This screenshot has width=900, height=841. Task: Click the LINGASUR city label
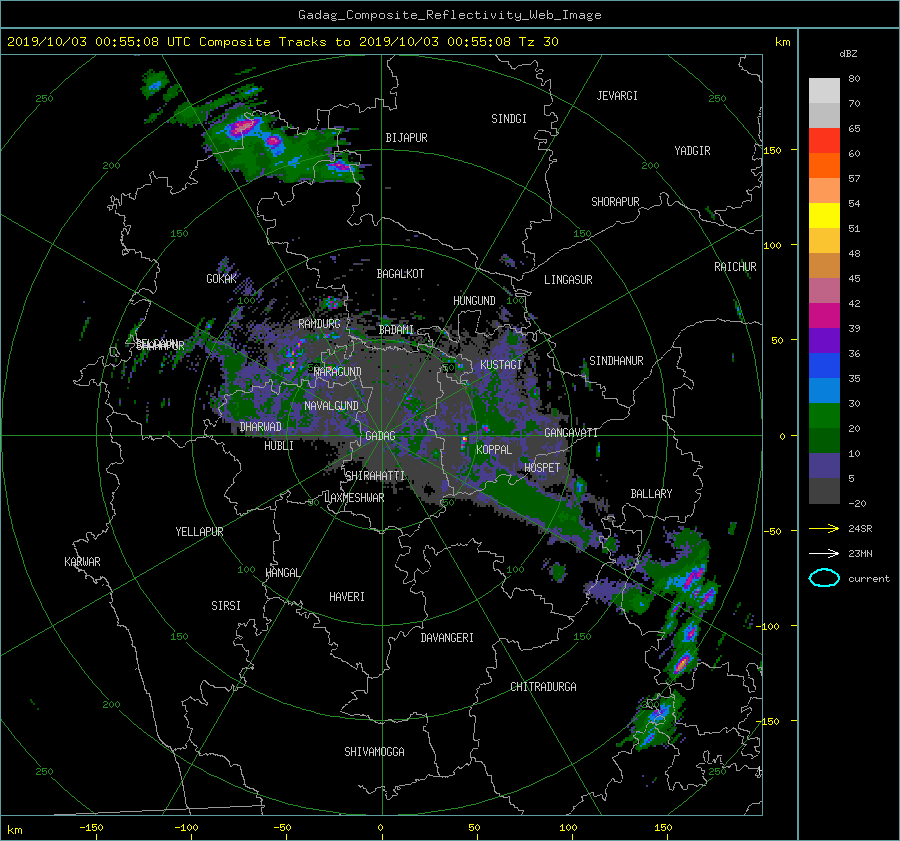coord(568,280)
